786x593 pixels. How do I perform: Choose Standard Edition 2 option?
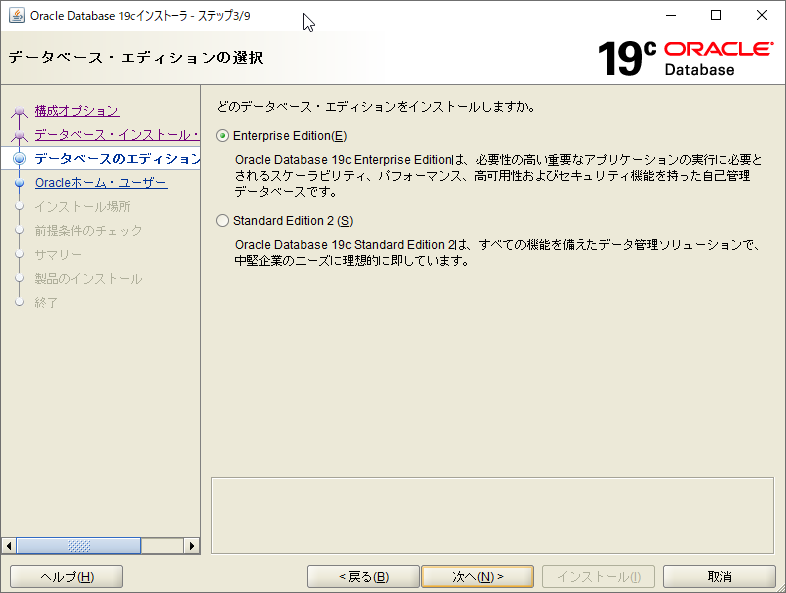point(223,221)
